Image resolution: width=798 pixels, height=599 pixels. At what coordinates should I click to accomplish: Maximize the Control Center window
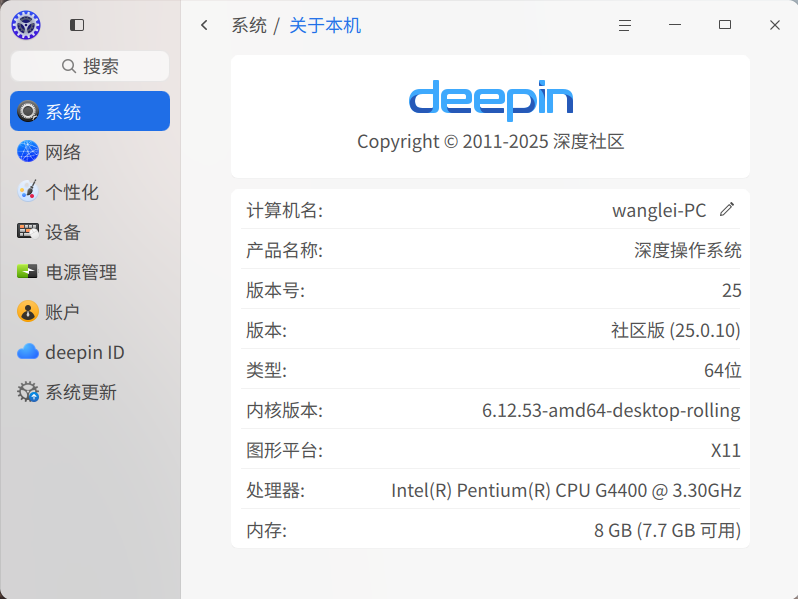point(725,24)
